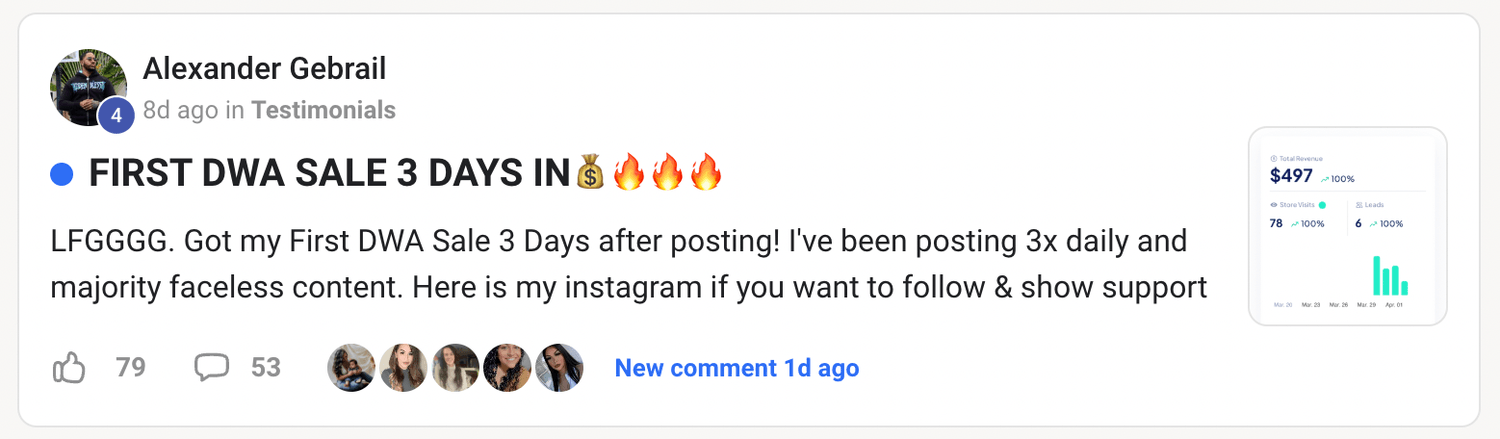This screenshot has width=1500, height=439.
Task: Click the level 4 badge
Action: (x=116, y=116)
